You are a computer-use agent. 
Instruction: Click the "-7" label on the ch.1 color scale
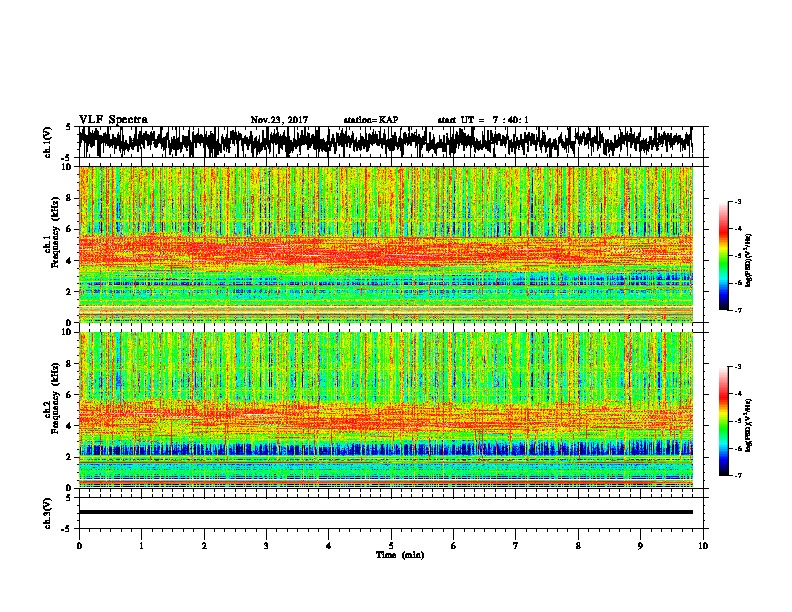coord(738,310)
